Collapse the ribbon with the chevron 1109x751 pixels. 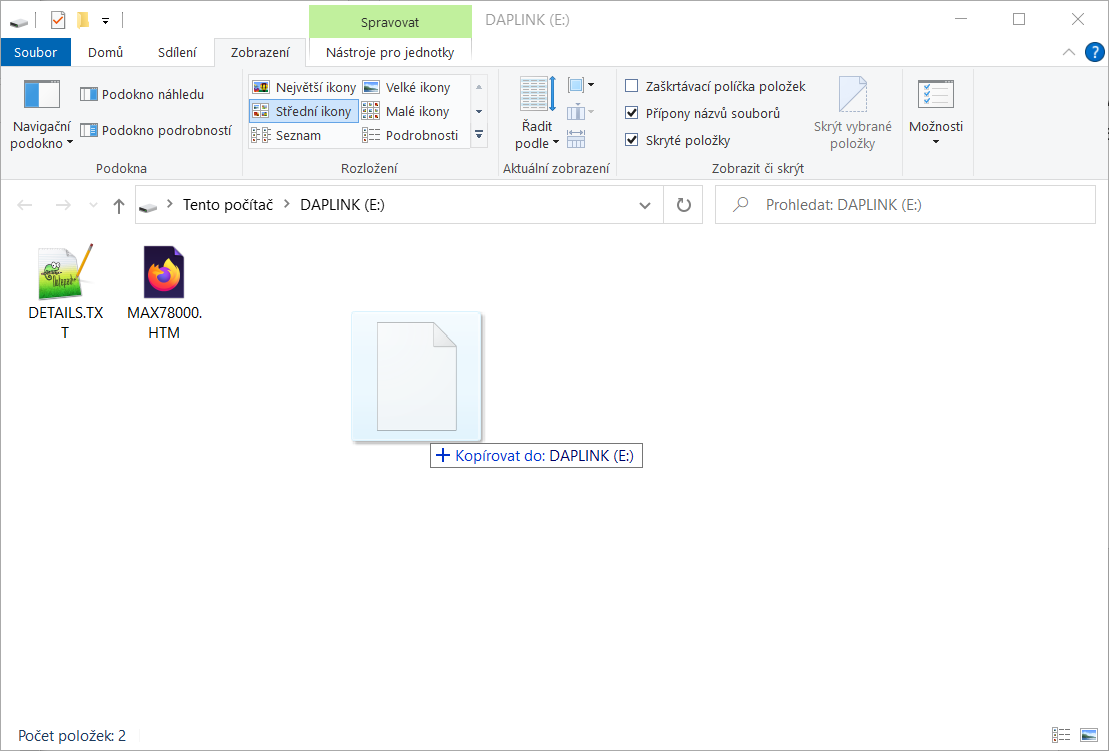[1069, 52]
